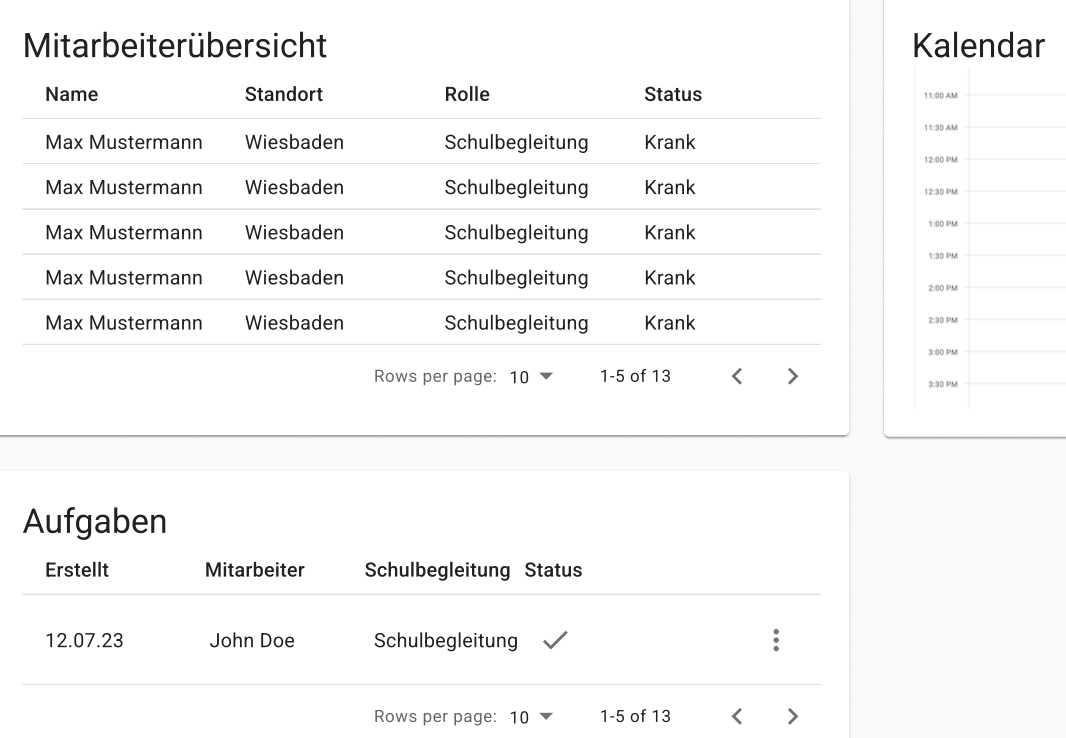Click the 1-5 of 13 pagination label
The height and width of the screenshot is (738, 1066).
point(635,376)
